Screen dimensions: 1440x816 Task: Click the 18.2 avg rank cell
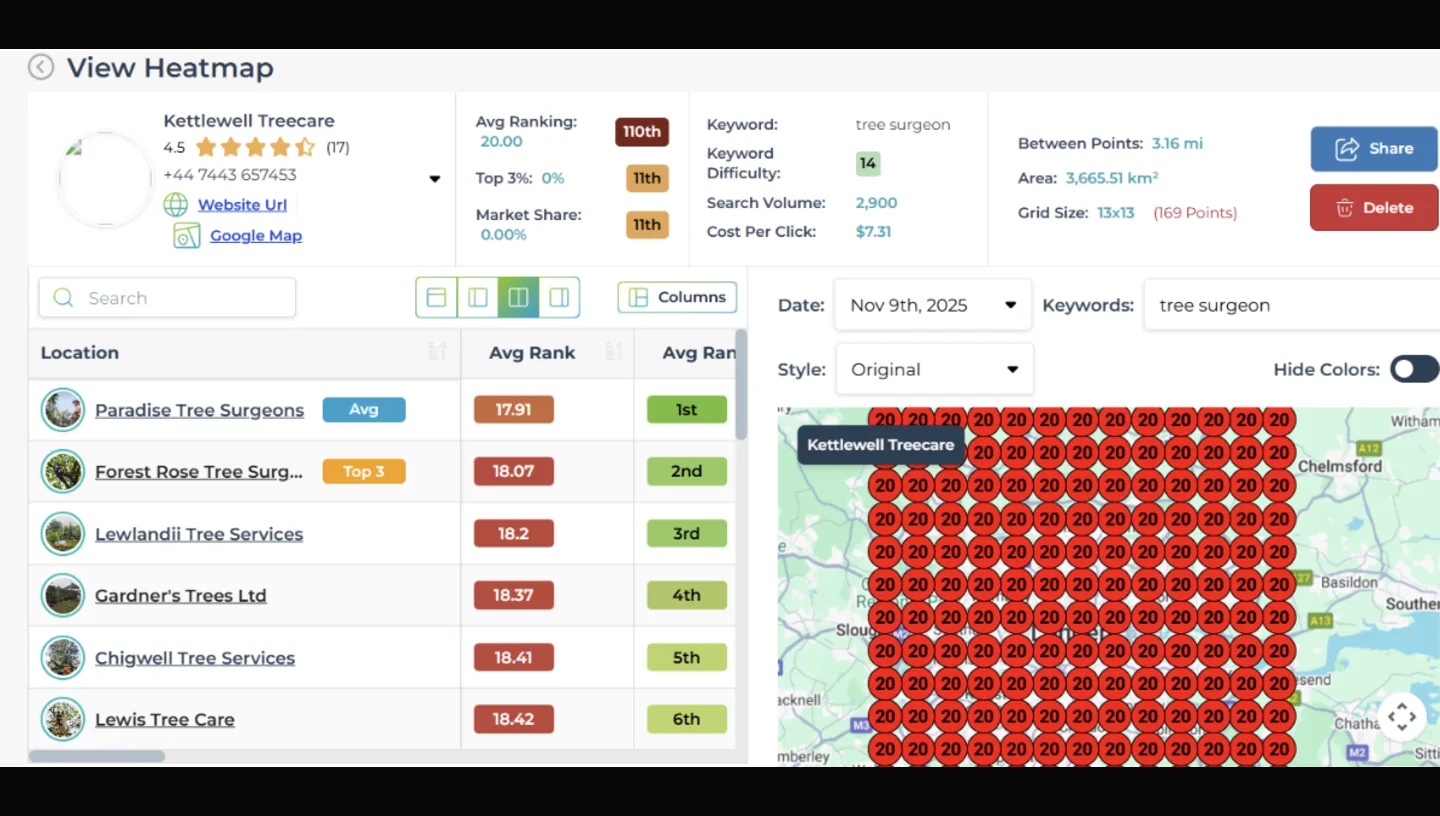[513, 534]
